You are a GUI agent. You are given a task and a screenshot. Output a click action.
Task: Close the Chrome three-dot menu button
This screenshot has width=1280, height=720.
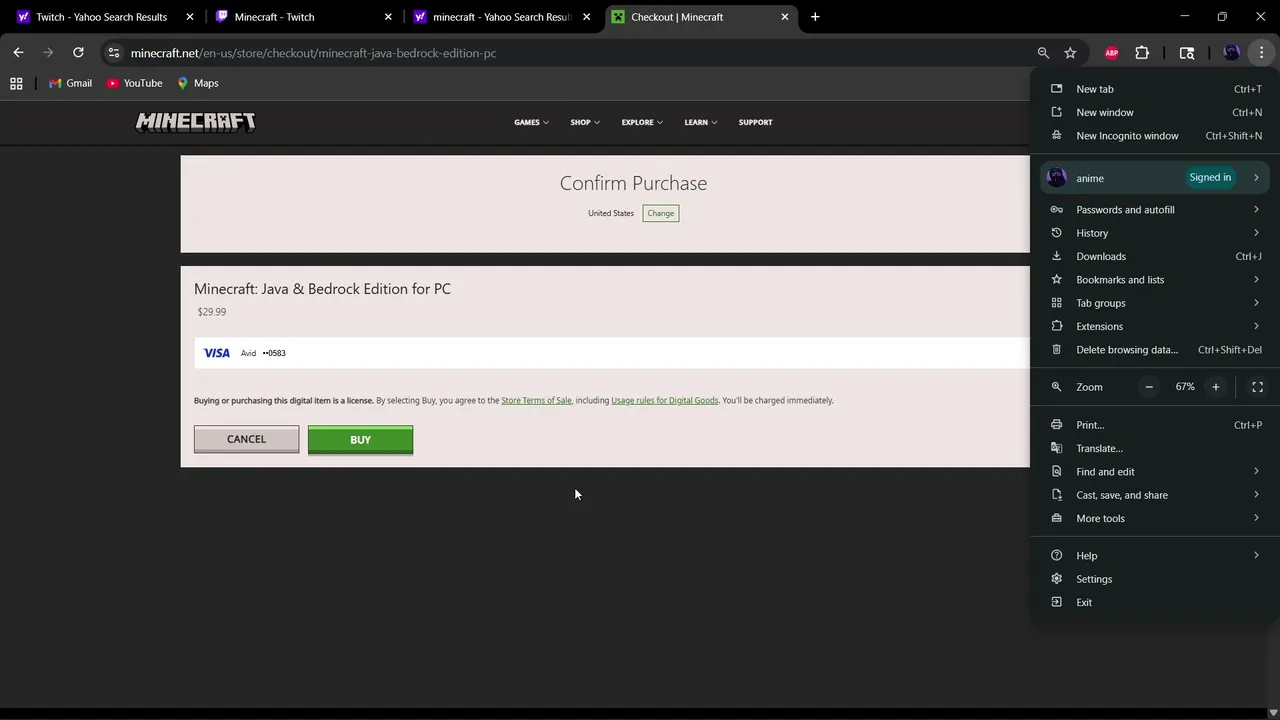pyautogui.click(x=1261, y=53)
